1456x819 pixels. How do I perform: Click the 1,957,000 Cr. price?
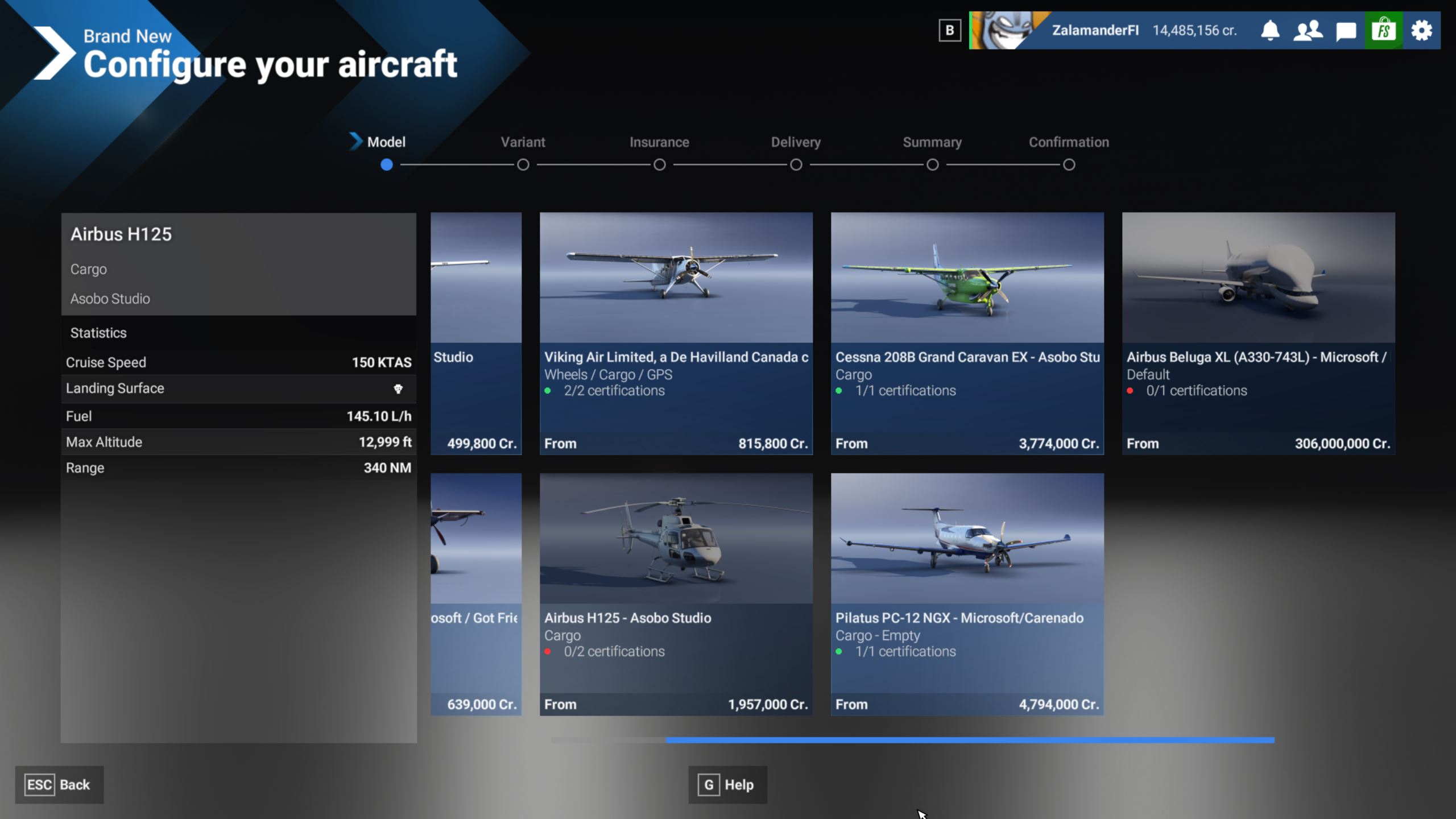pyautogui.click(x=768, y=704)
